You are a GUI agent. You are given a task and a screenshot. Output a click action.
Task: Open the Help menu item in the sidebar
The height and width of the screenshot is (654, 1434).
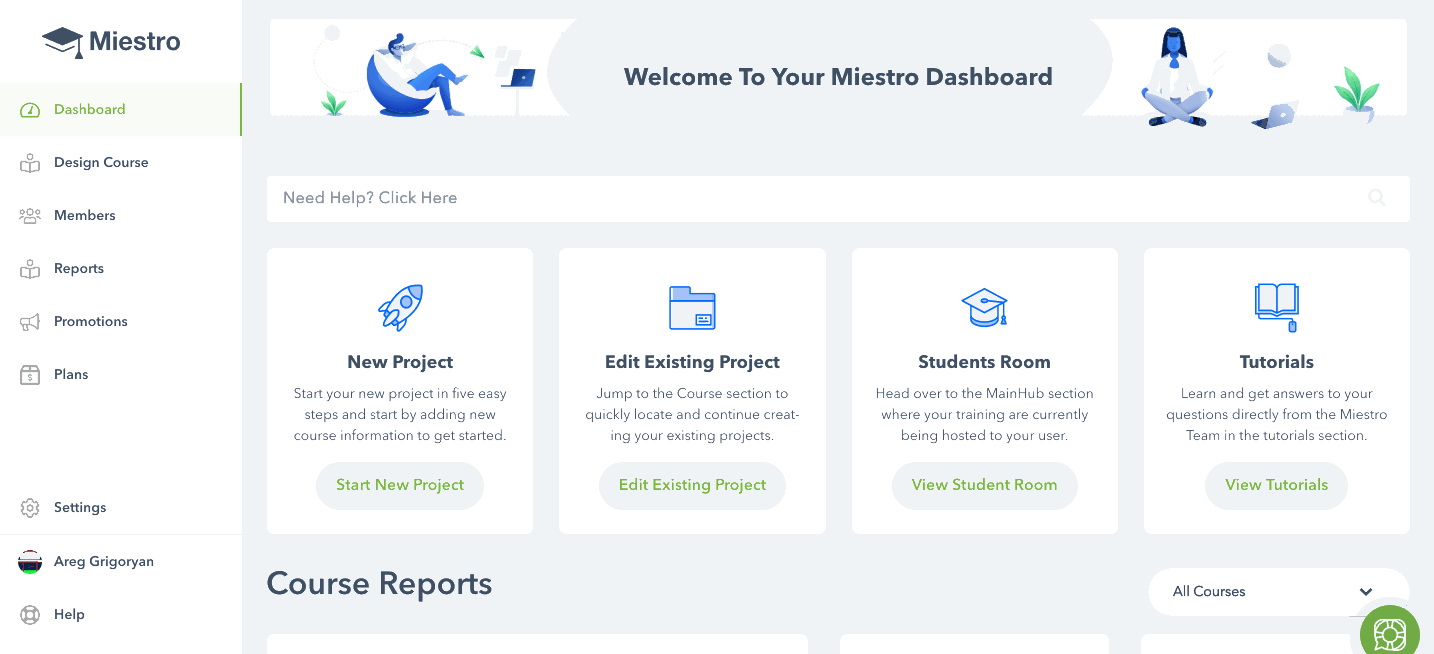tap(120, 615)
